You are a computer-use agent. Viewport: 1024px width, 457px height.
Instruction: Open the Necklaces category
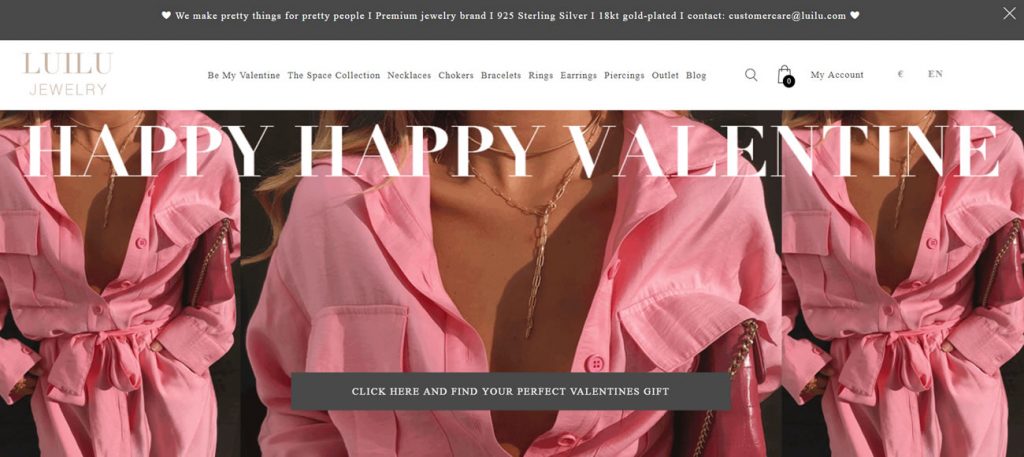point(409,76)
